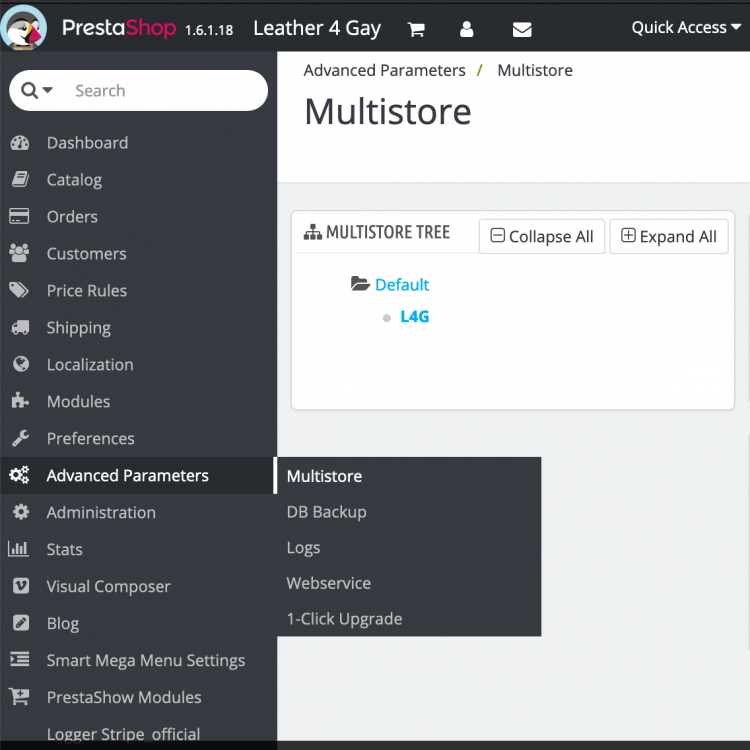Click the Advanced Parameters gears icon
Image resolution: width=750 pixels, height=750 pixels.
pyautogui.click(x=19, y=474)
